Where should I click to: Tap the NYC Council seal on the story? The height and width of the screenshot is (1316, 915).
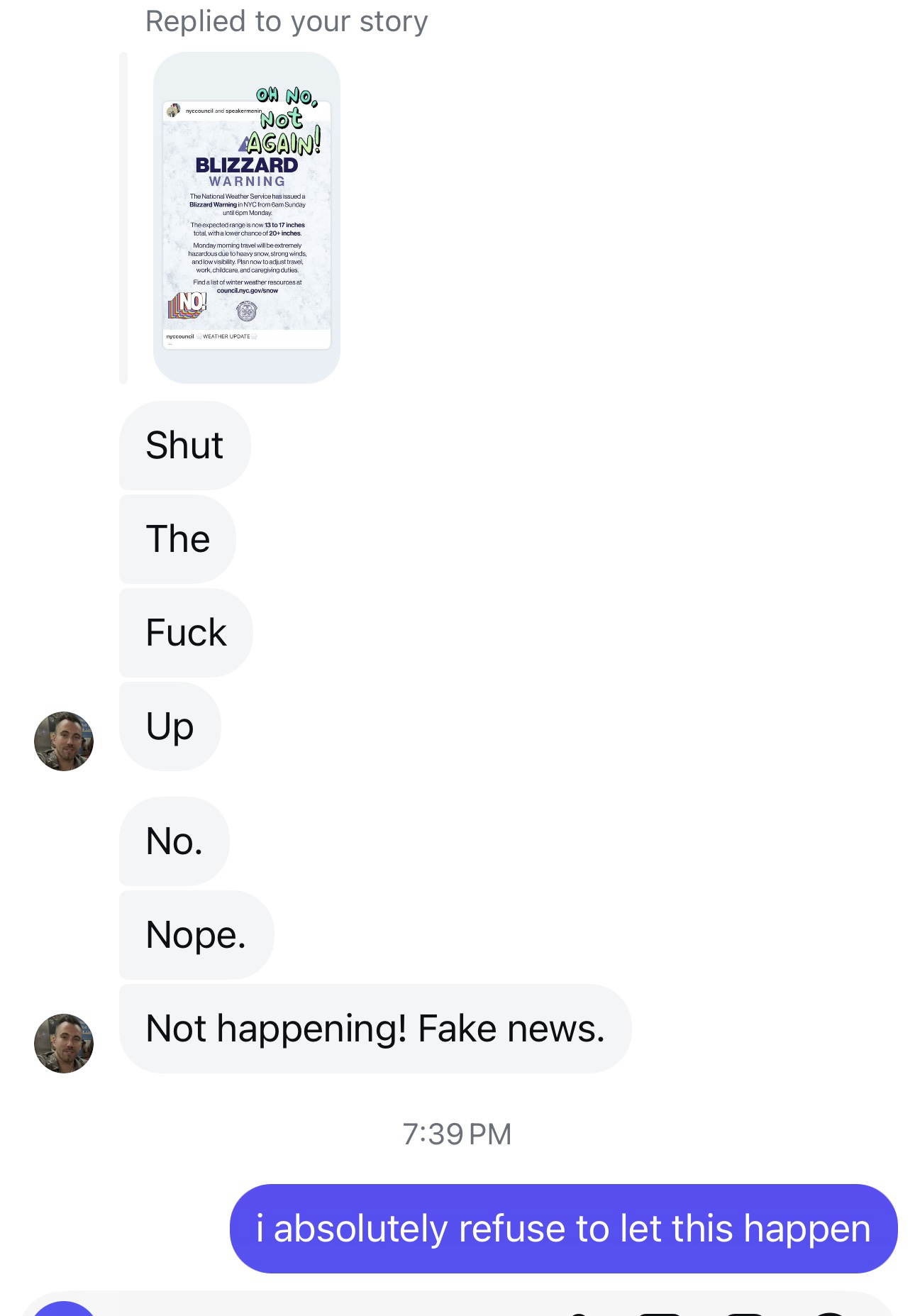[246, 311]
